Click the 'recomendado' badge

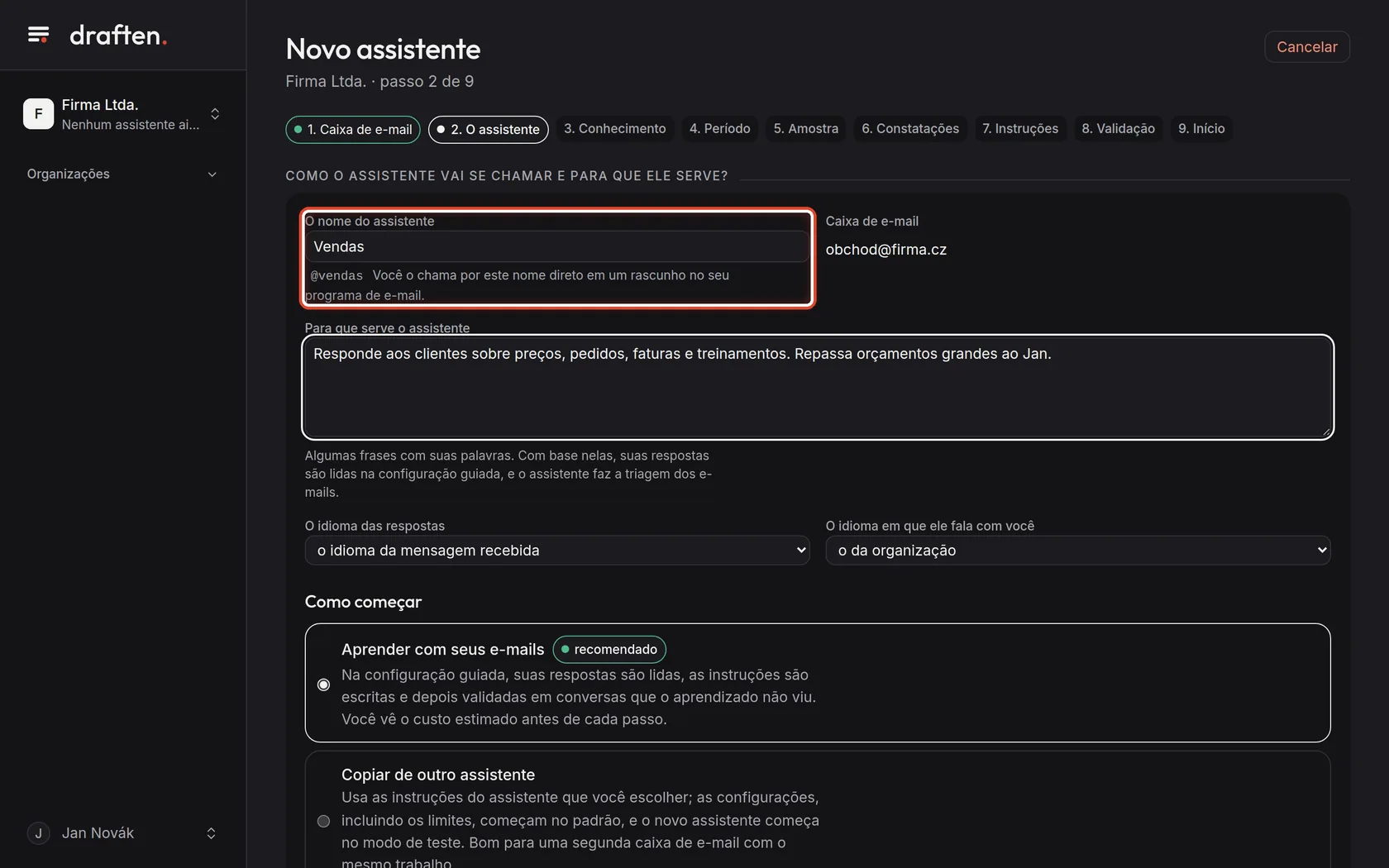coord(609,650)
